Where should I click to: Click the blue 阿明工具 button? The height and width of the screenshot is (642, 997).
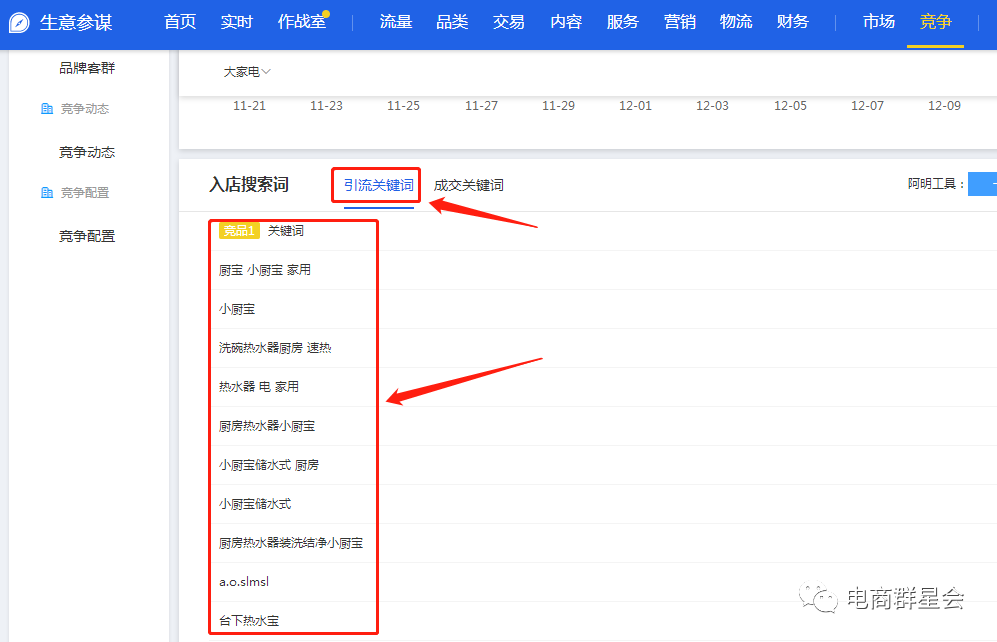(982, 184)
